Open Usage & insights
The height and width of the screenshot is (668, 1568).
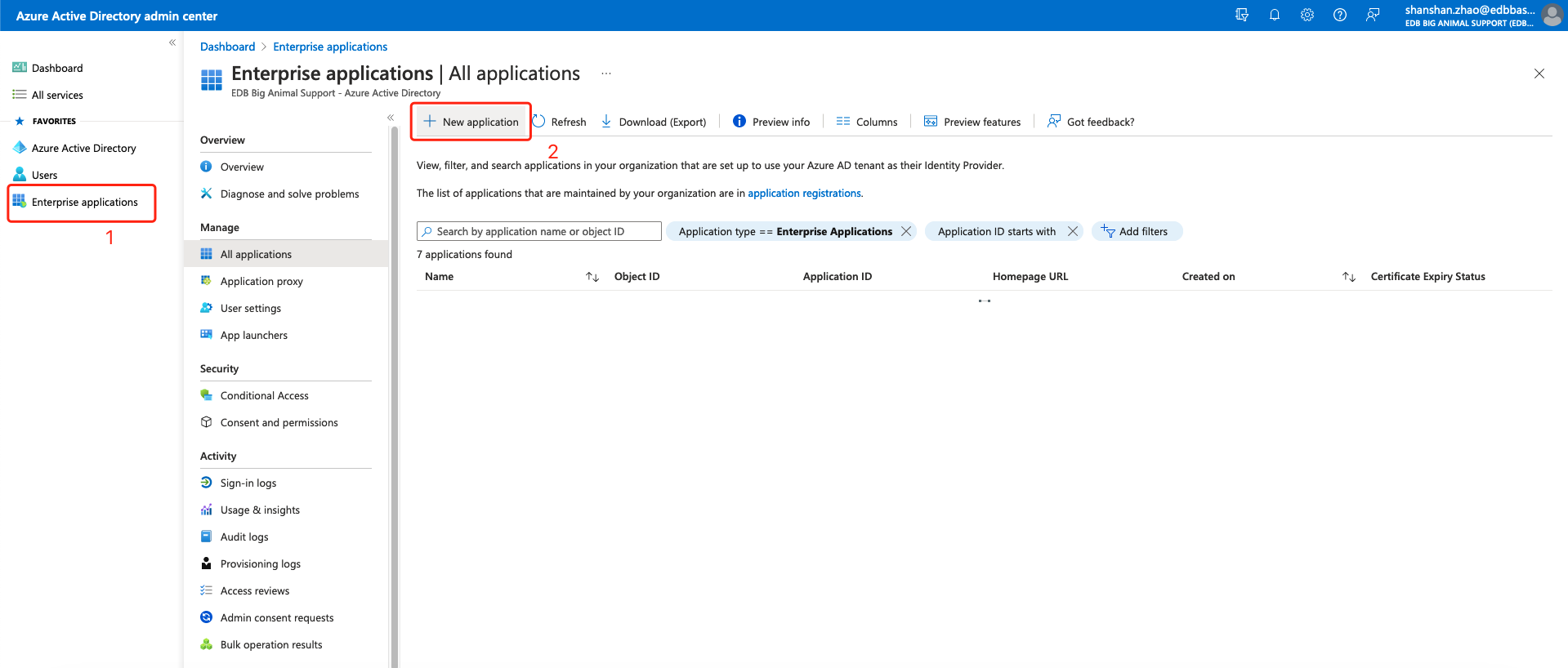click(x=260, y=510)
